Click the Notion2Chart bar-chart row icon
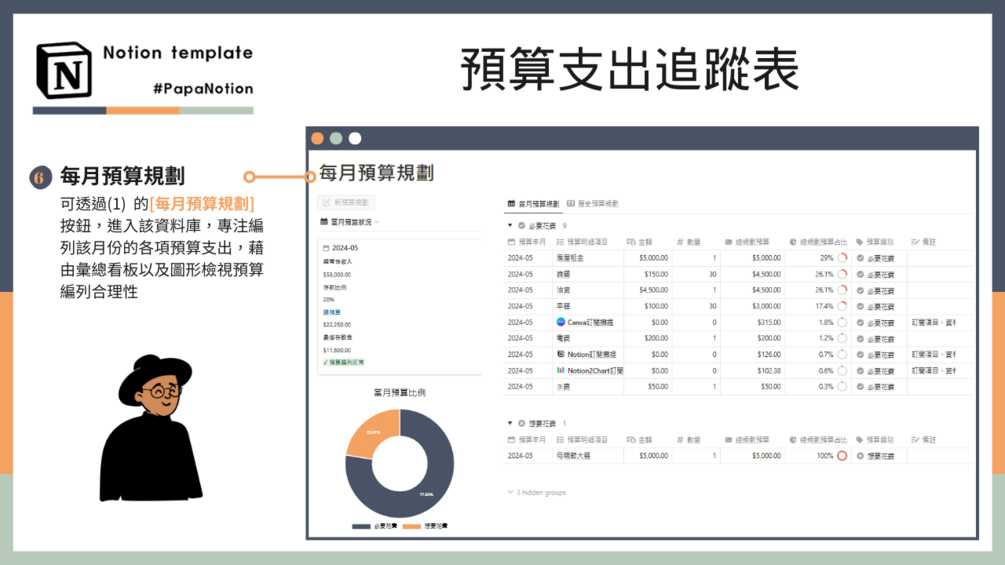This screenshot has width=1005, height=565. click(561, 370)
